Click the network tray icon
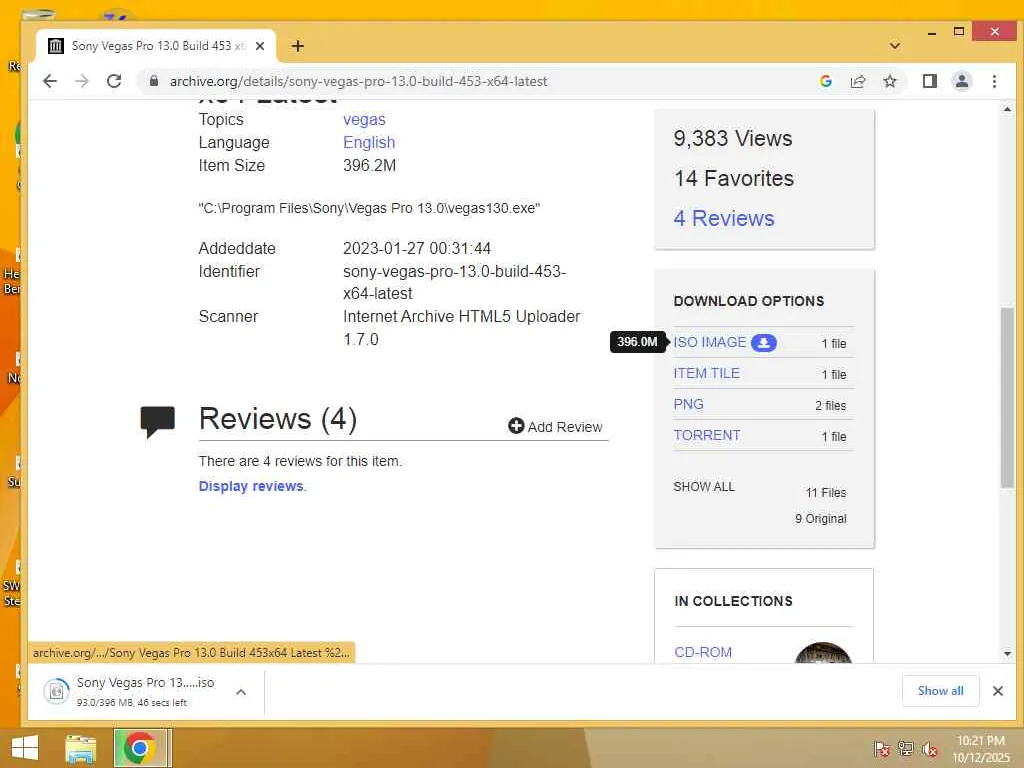 click(x=906, y=748)
